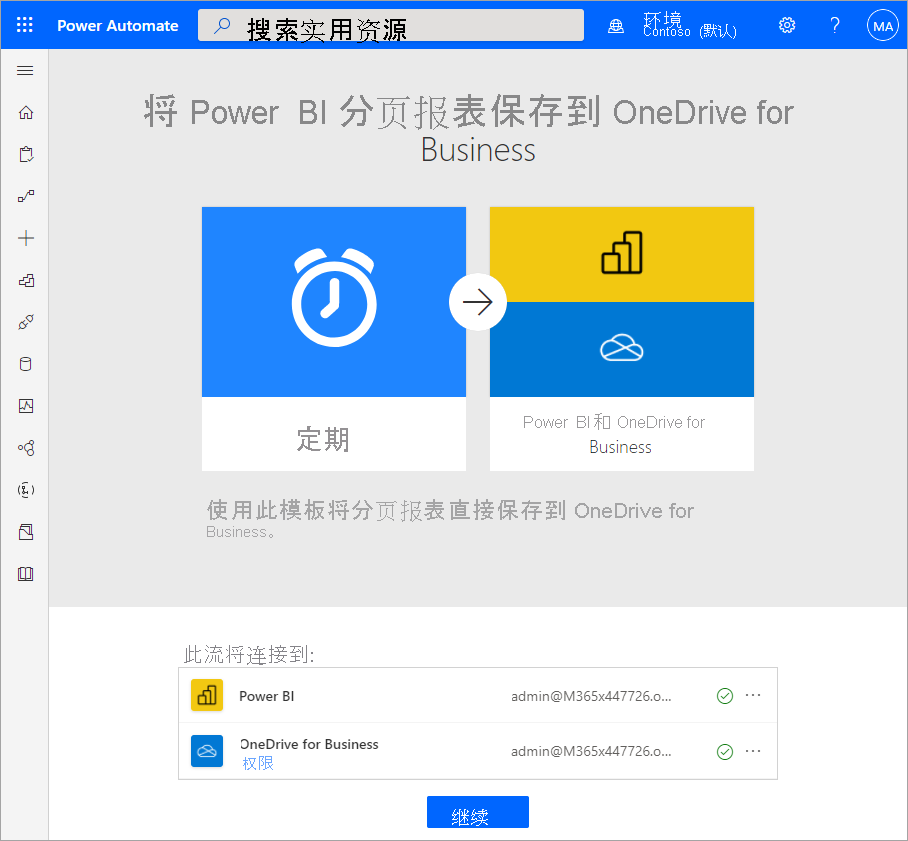Open the settings gear icon
Image resolution: width=908 pixels, height=841 pixels.
786,25
